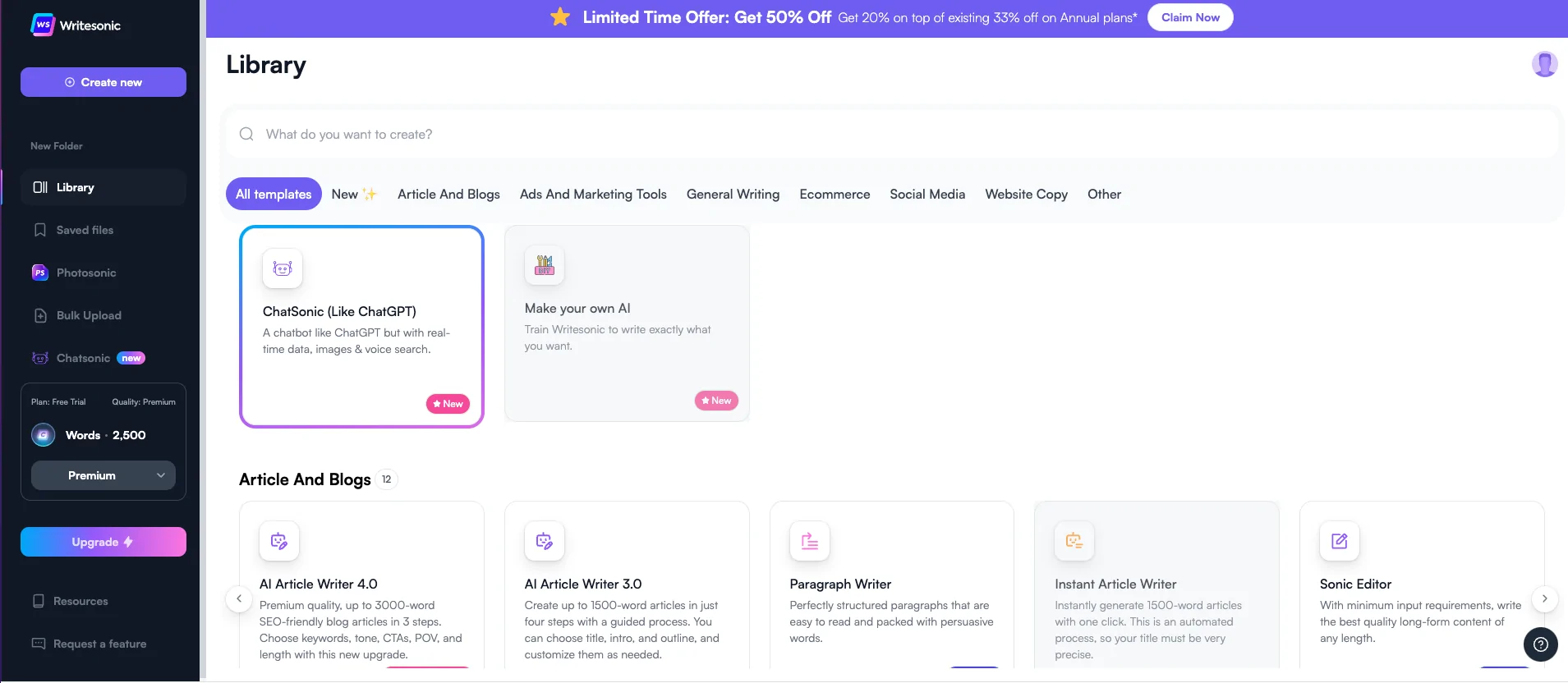Viewport: 1568px width, 683px height.
Task: Click the Chatsonic sidebar icon
Action: [x=39, y=358]
